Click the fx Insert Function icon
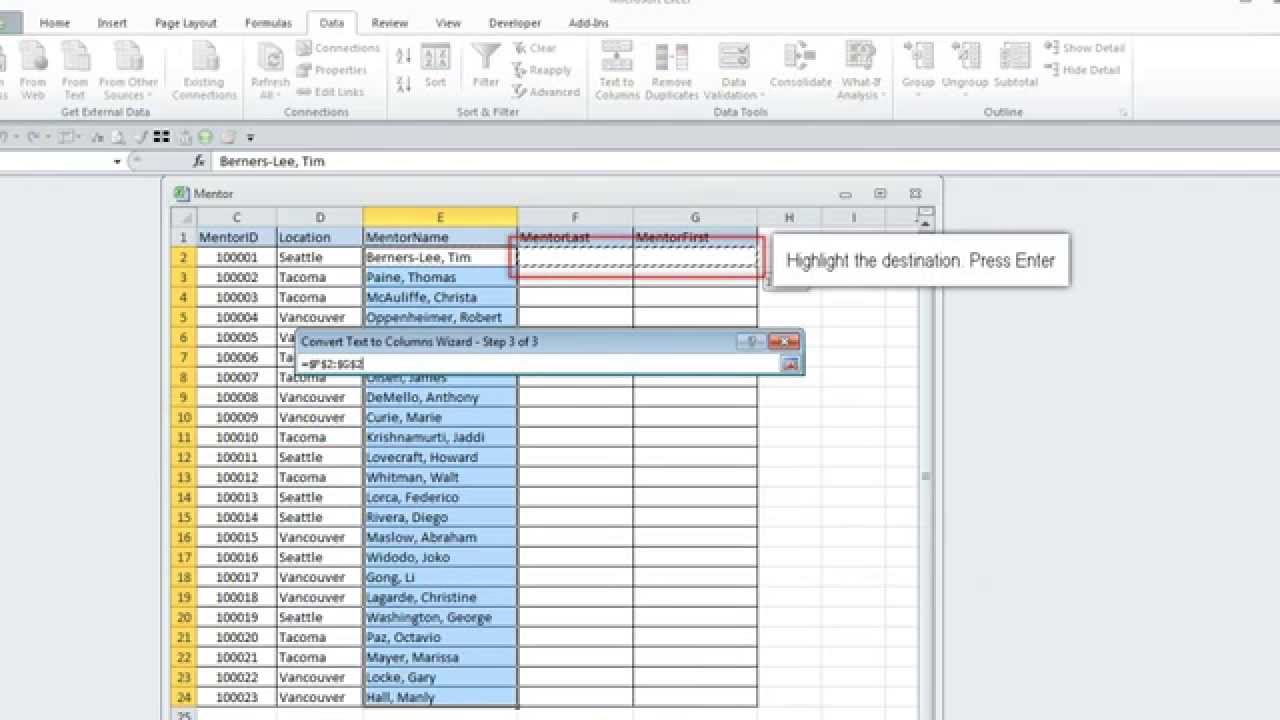The image size is (1280, 720). click(x=199, y=161)
